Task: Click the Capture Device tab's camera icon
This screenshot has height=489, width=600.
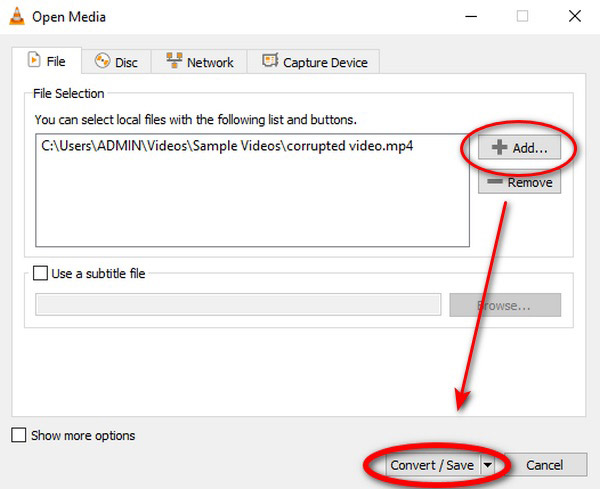Action: tap(270, 62)
